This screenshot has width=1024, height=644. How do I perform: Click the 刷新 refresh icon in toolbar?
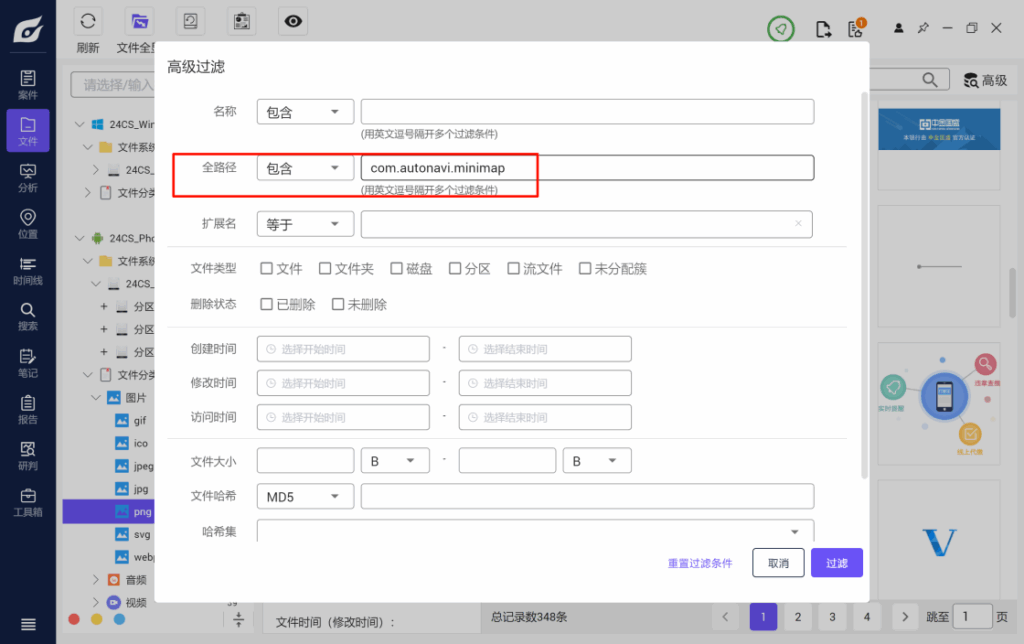tap(88, 20)
